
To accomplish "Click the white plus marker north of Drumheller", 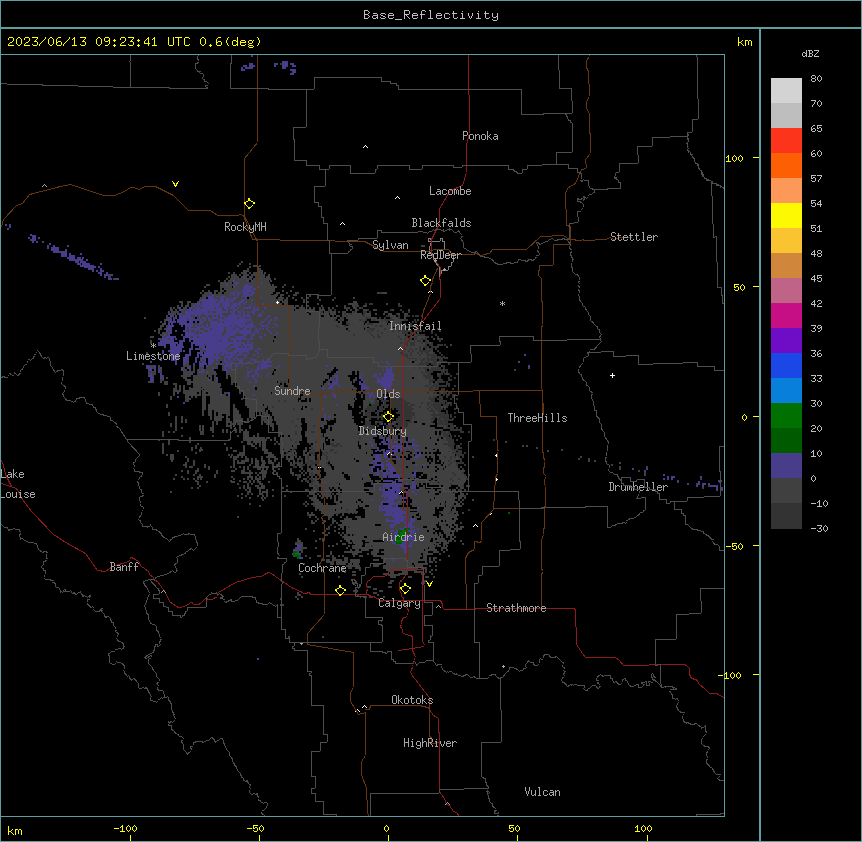I will [612, 375].
